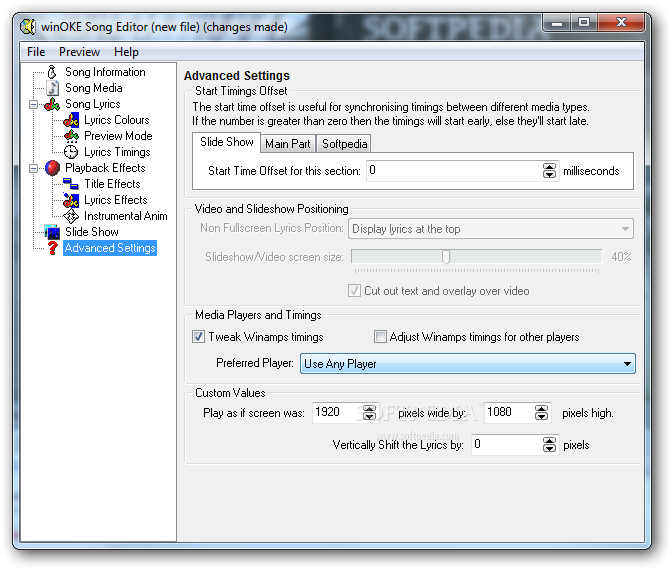The image size is (672, 570).
Task: Click the Start Time Offset input field
Action: click(x=454, y=171)
